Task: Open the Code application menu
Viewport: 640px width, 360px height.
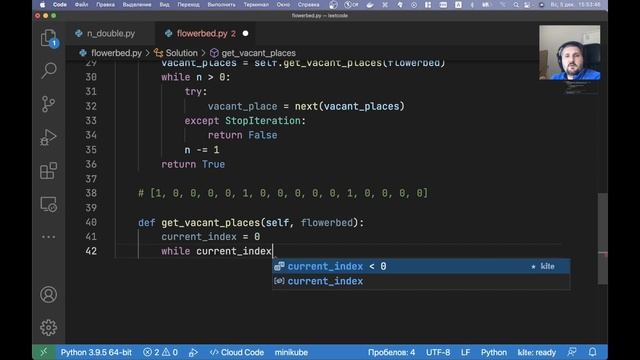Action: click(x=60, y=5)
